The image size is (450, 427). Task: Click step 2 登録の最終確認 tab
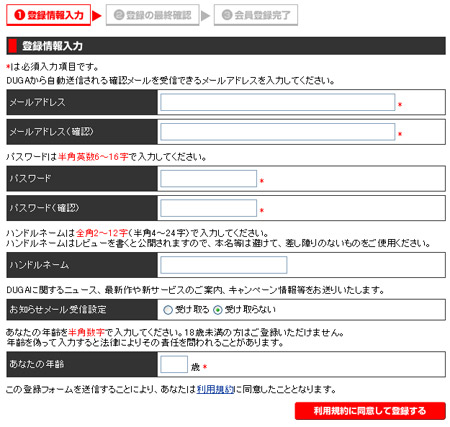coord(153,15)
